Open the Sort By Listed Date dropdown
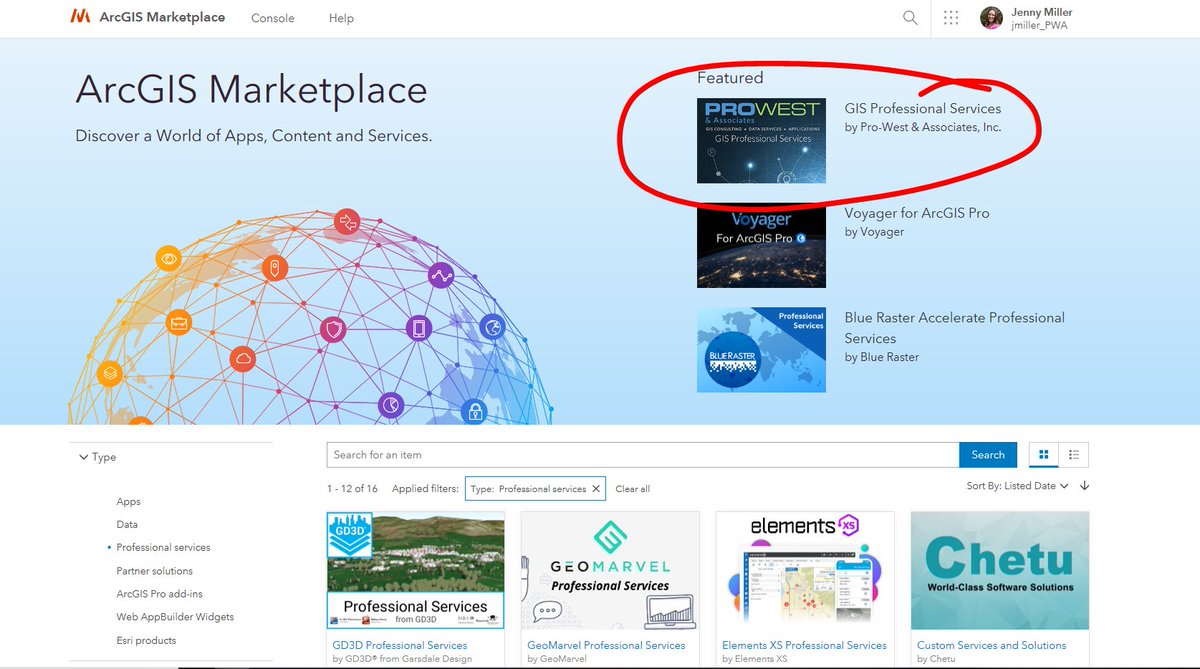The width and height of the screenshot is (1200, 669). [x=1018, y=486]
